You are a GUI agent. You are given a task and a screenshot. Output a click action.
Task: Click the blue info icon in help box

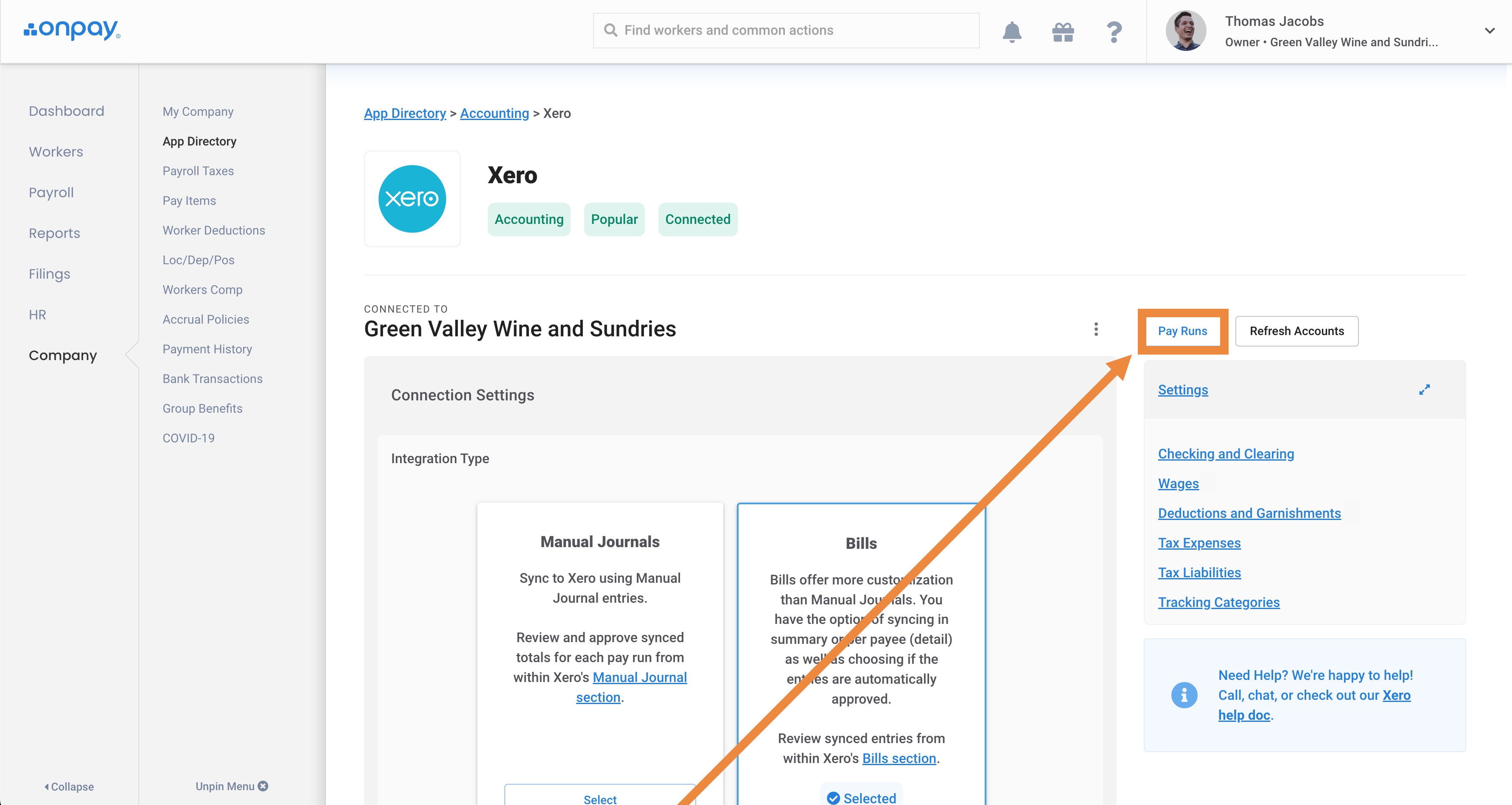click(1184, 695)
